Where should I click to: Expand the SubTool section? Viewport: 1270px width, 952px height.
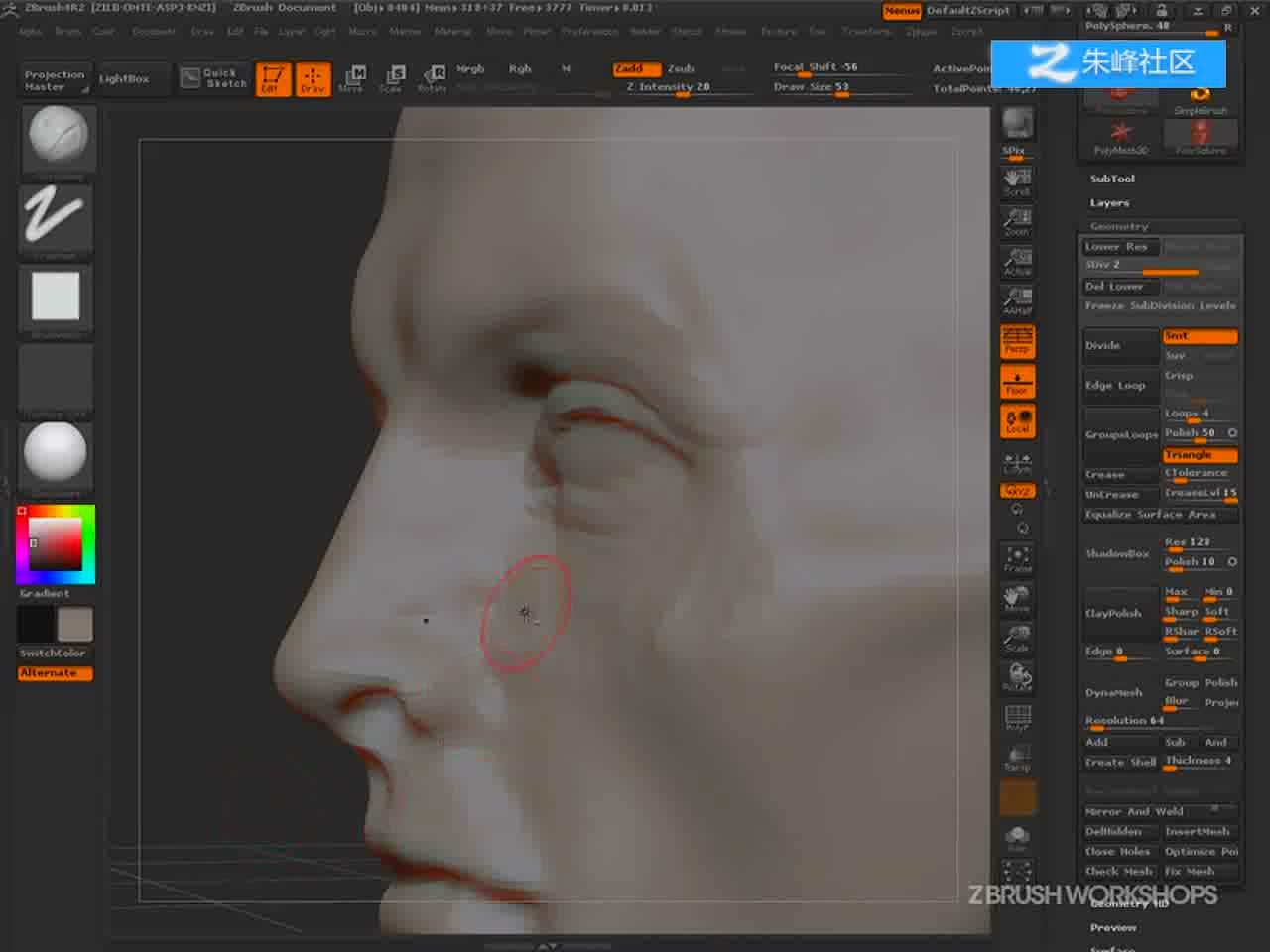pos(1112,178)
